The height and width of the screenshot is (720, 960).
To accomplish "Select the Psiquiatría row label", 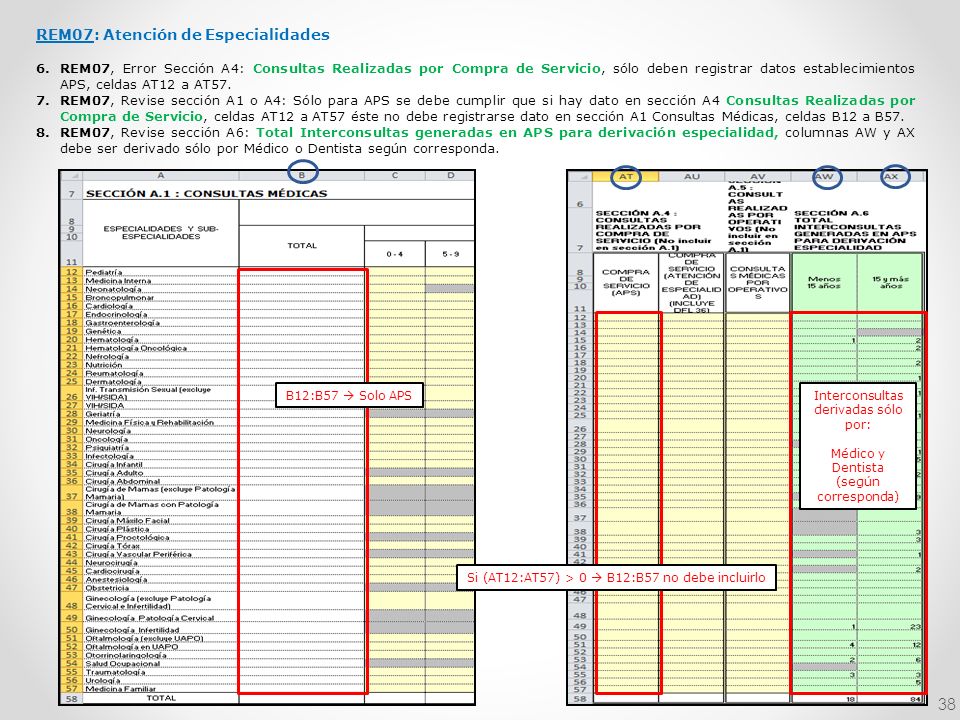I will click(x=105, y=448).
